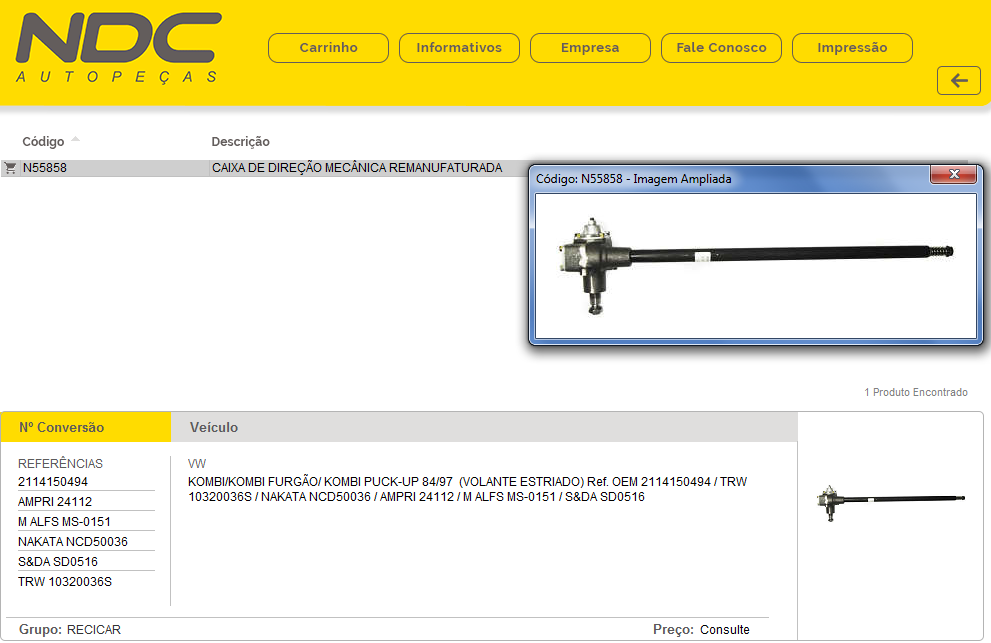Screen dimensions: 991x643
Task: Click the back arrow button
Action: [958, 81]
